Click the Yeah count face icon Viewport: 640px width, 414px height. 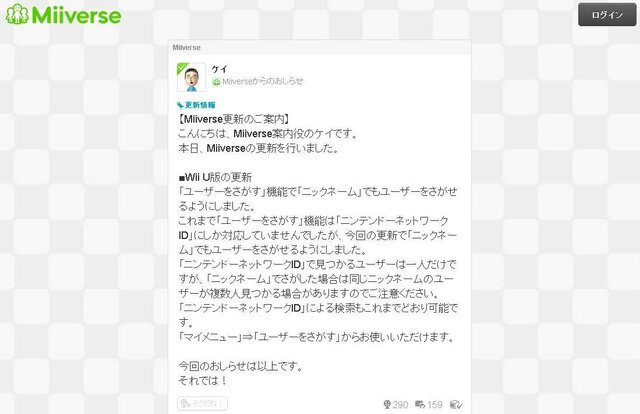pyautogui.click(x=387, y=405)
